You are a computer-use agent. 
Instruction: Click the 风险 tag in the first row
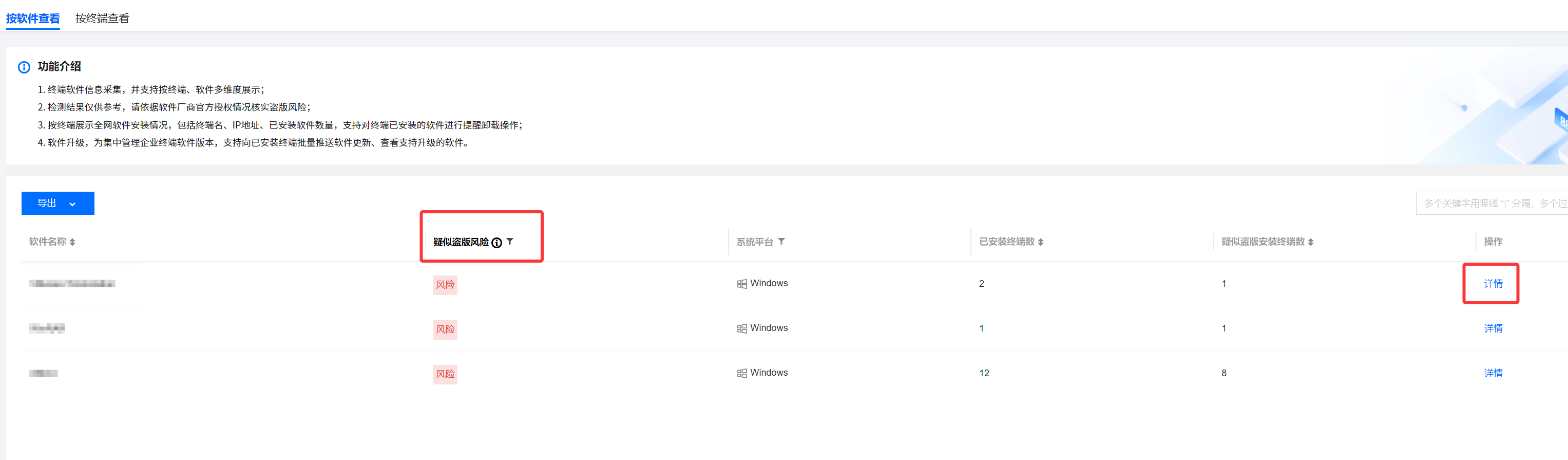(445, 285)
